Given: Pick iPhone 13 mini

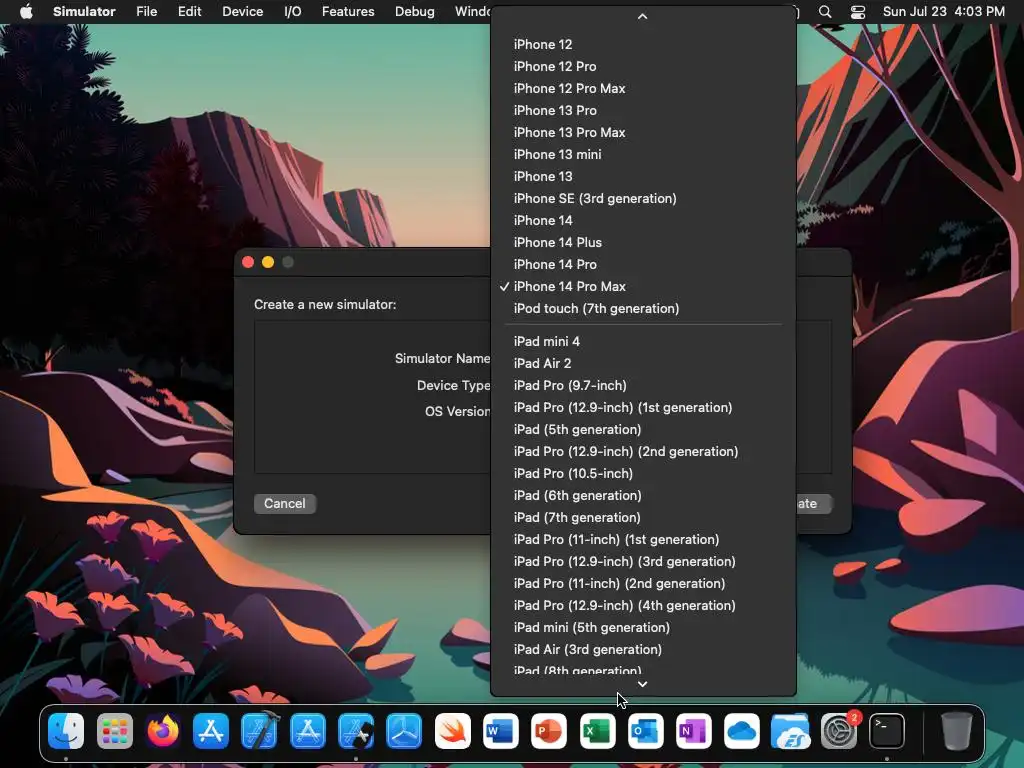Looking at the screenshot, I should pos(643,155).
